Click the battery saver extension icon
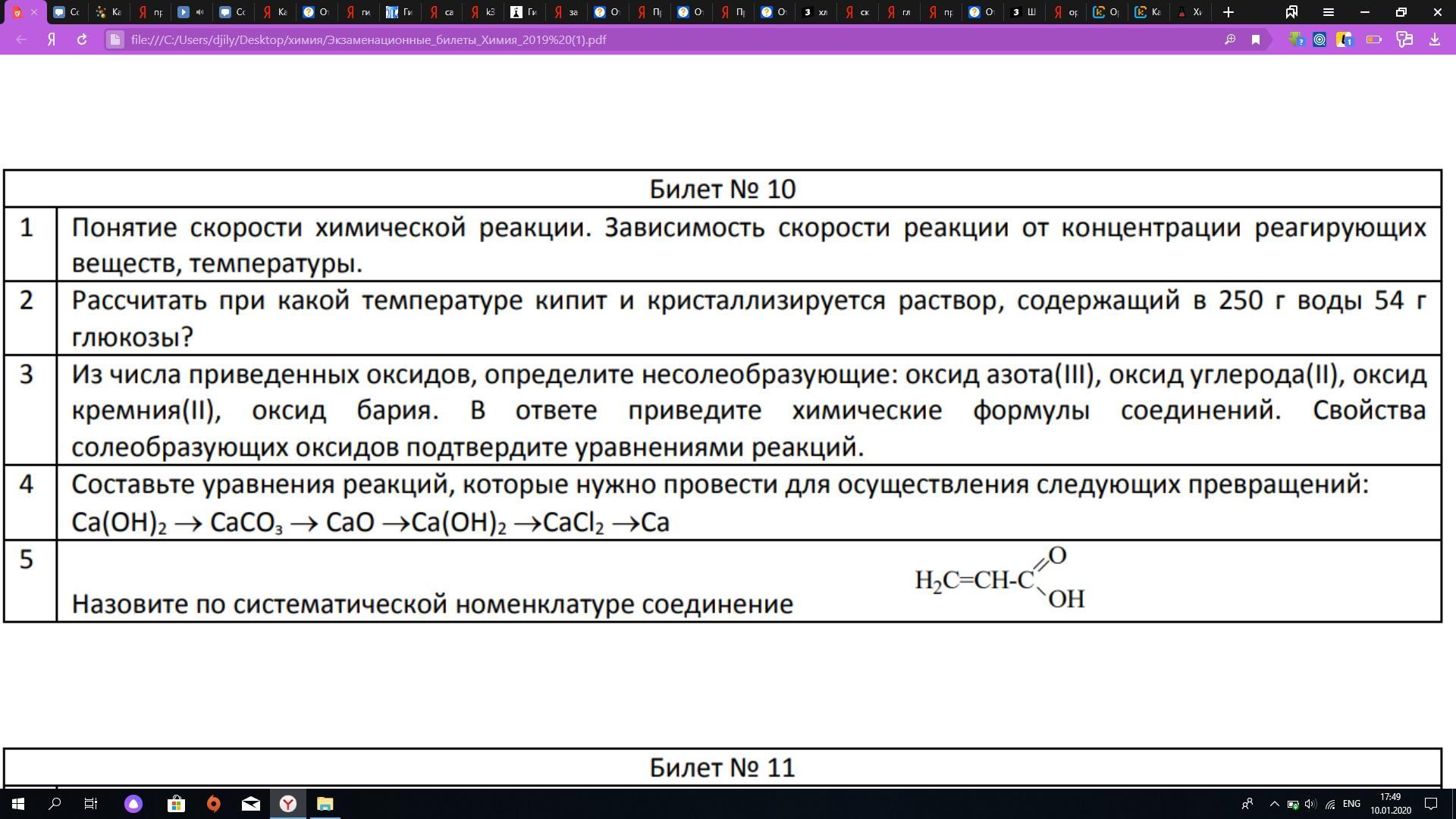 (1373, 39)
